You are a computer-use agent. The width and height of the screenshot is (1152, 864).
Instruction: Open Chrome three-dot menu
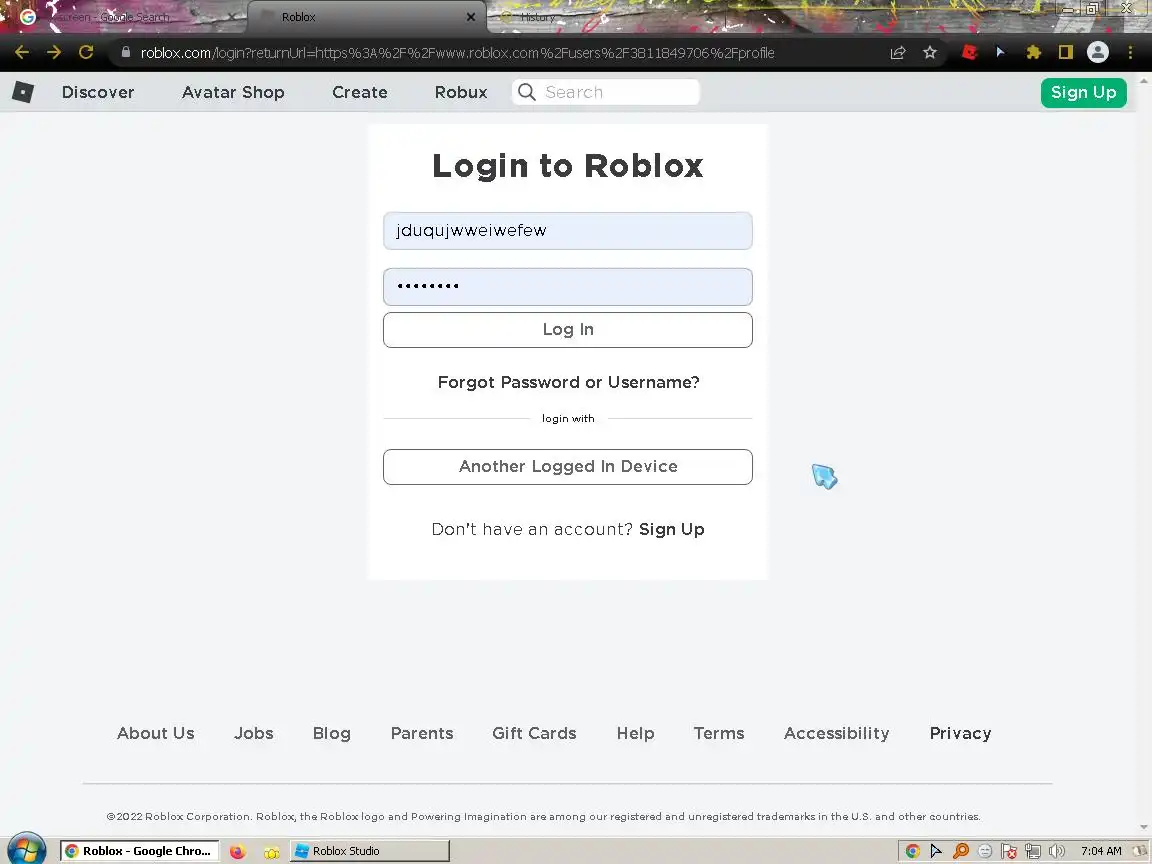tap(1130, 52)
